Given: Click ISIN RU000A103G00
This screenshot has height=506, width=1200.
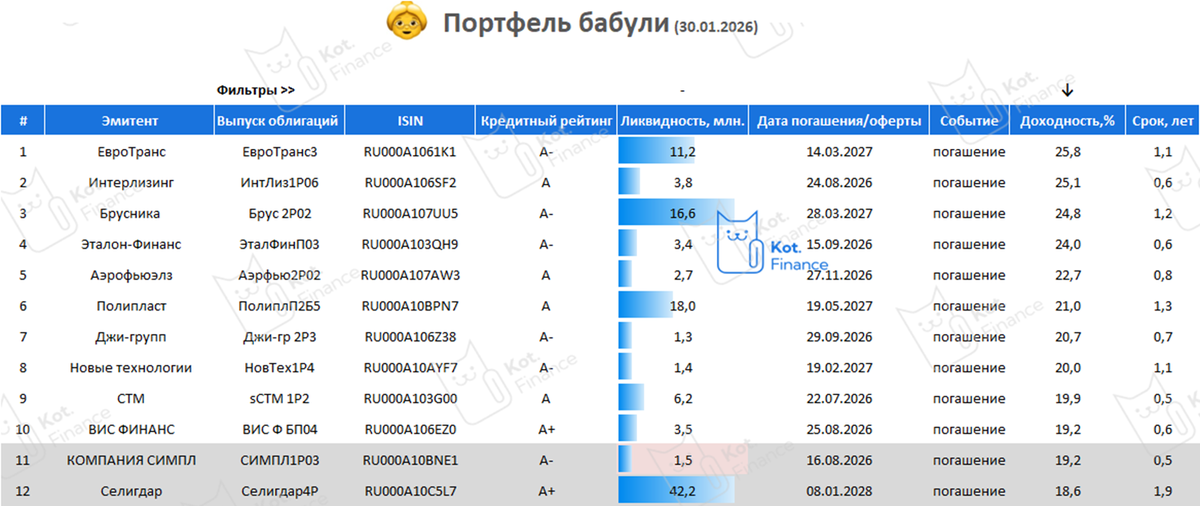Looking at the screenshot, I should coord(410,398).
